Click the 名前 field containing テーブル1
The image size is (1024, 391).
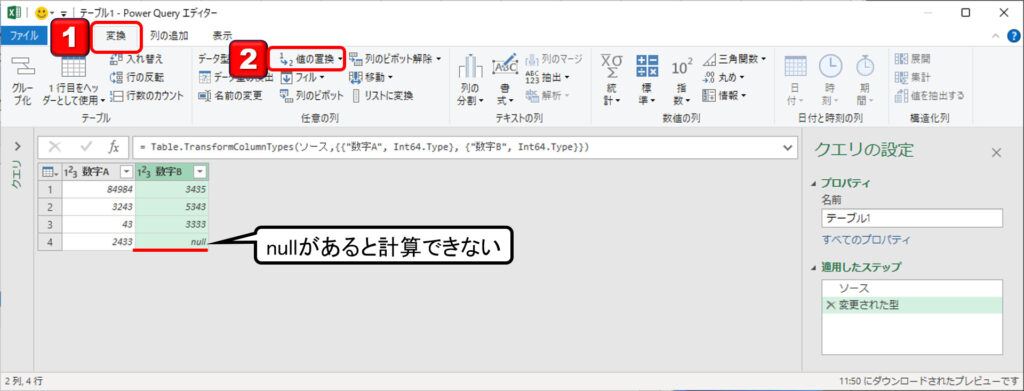coord(912,219)
